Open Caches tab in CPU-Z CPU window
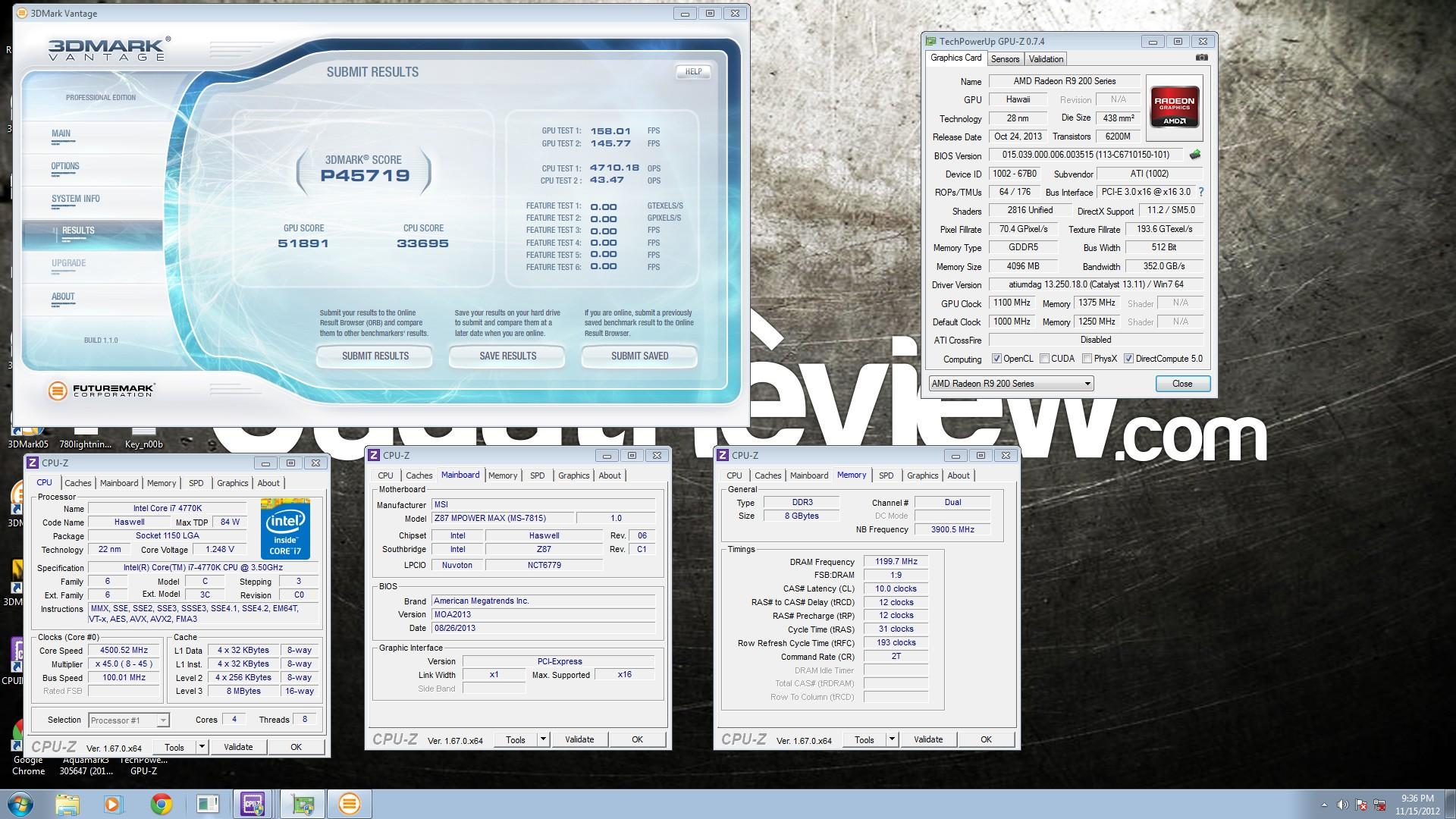Image resolution: width=1456 pixels, height=819 pixels. (78, 483)
